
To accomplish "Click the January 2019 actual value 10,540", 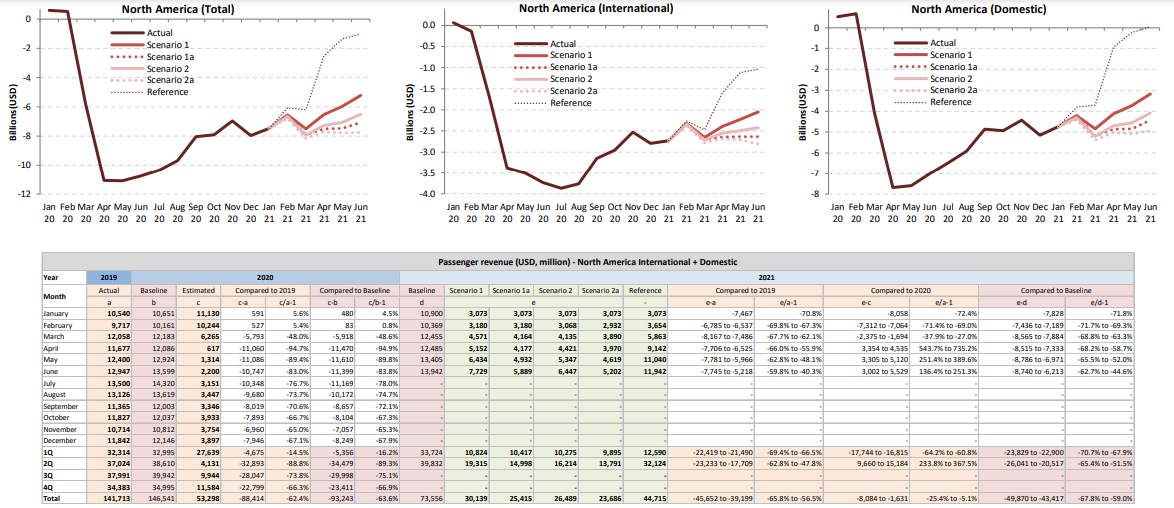I will pos(119,313).
